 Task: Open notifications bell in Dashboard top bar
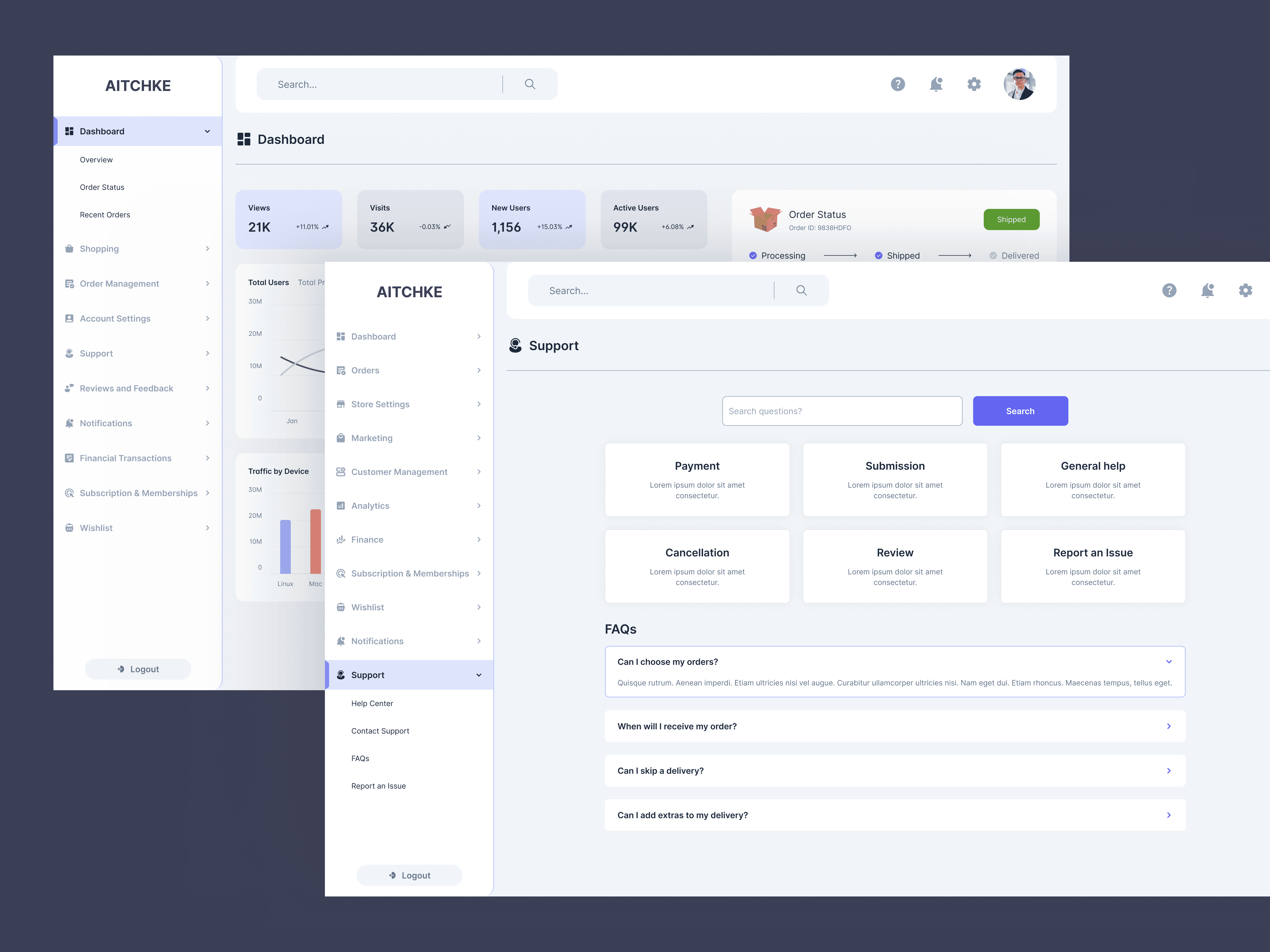pyautogui.click(x=936, y=84)
